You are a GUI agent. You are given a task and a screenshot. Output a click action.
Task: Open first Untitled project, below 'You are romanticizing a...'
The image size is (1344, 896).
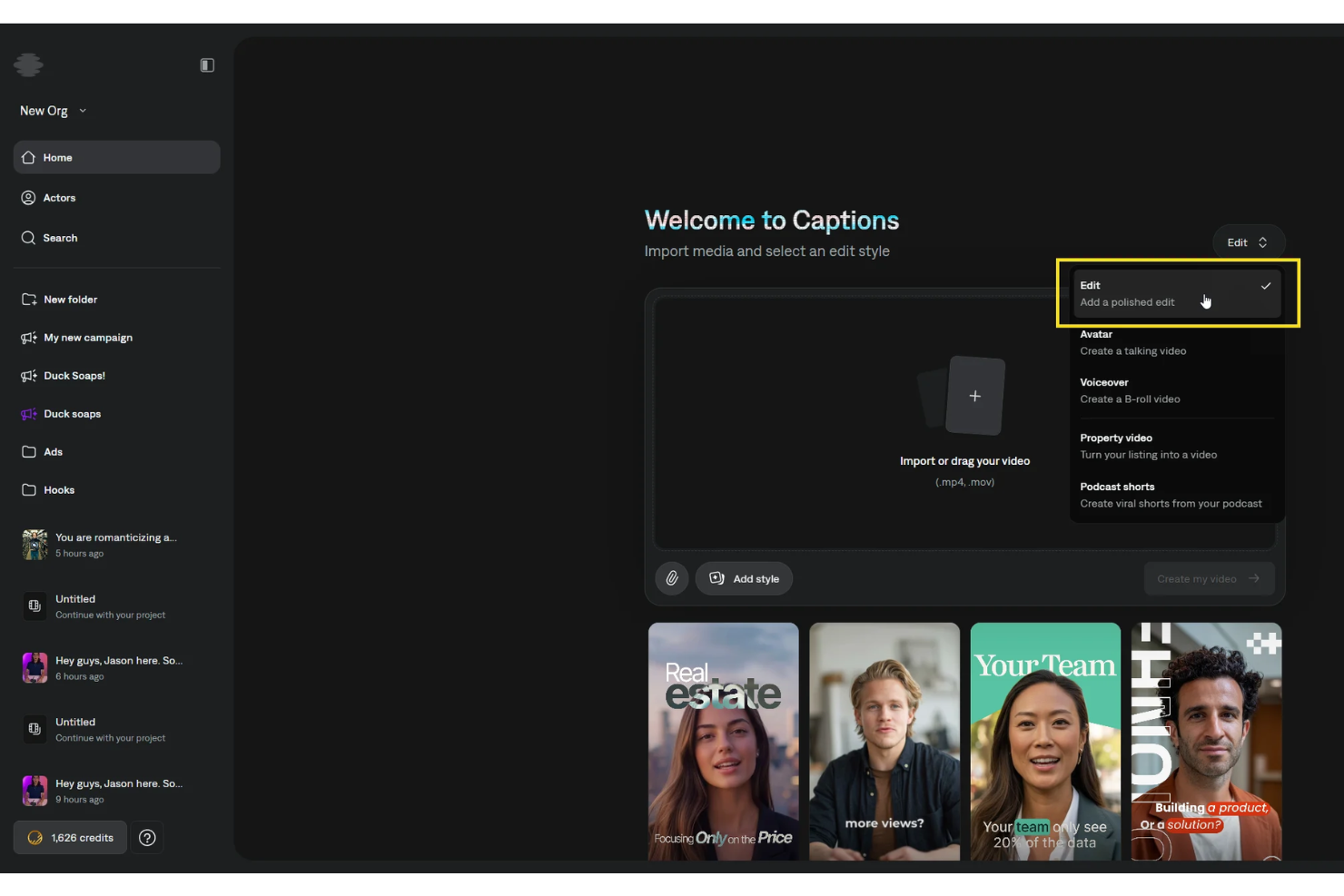click(116, 606)
